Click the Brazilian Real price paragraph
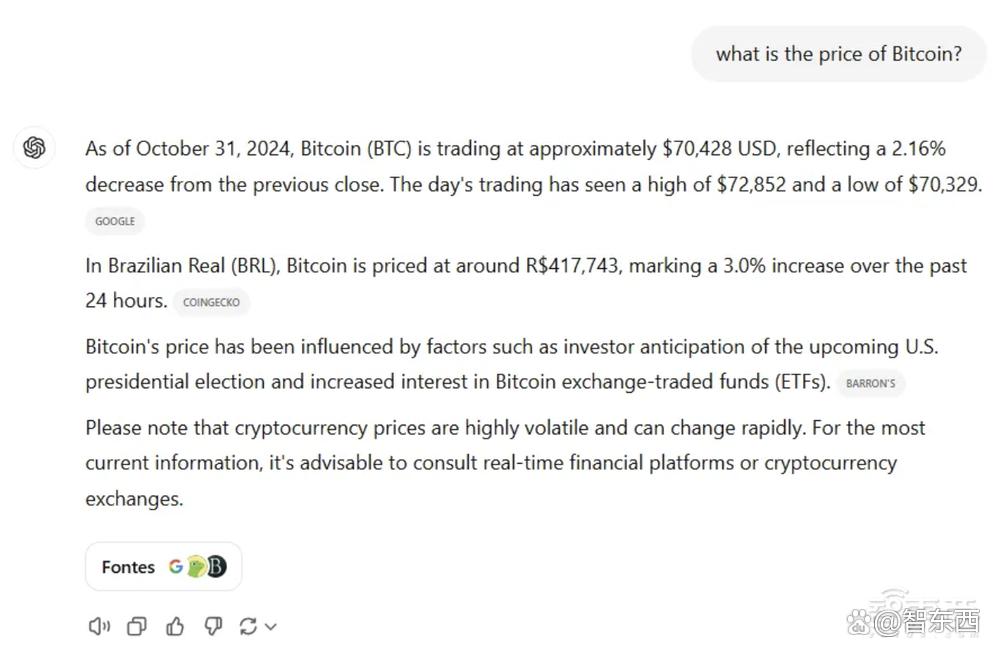The height and width of the screenshot is (657, 1000). pyautogui.click(x=526, y=283)
